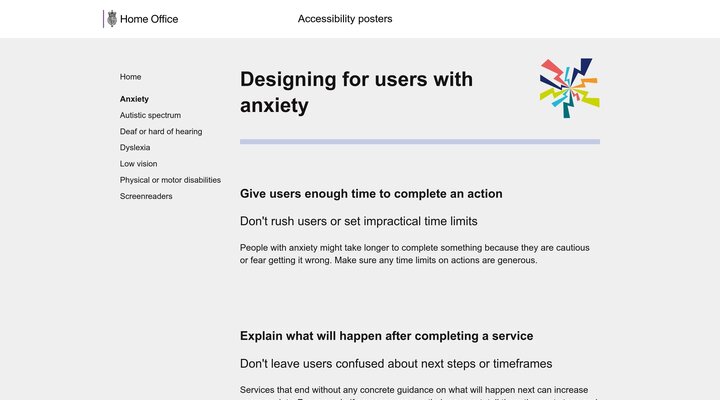Click "Don't rush users" subheading
This screenshot has width=720, height=400.
[358, 221]
